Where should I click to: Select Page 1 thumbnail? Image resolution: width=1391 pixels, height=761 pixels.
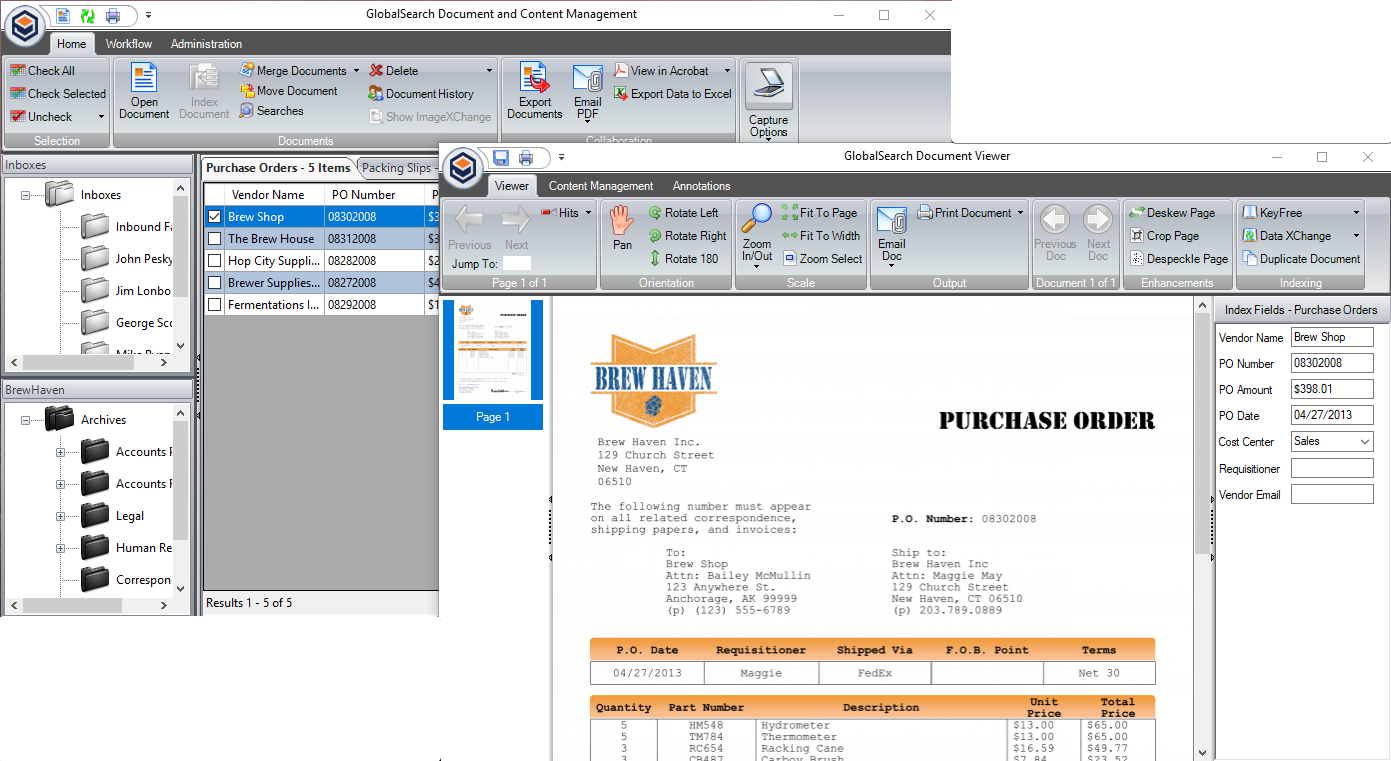click(493, 365)
